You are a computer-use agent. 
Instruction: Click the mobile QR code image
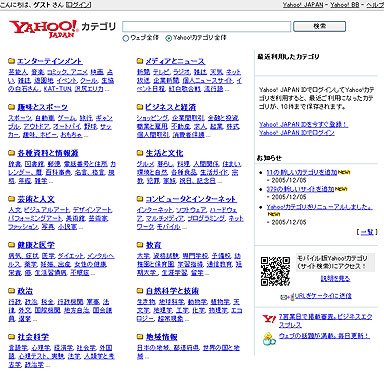coord(275,271)
